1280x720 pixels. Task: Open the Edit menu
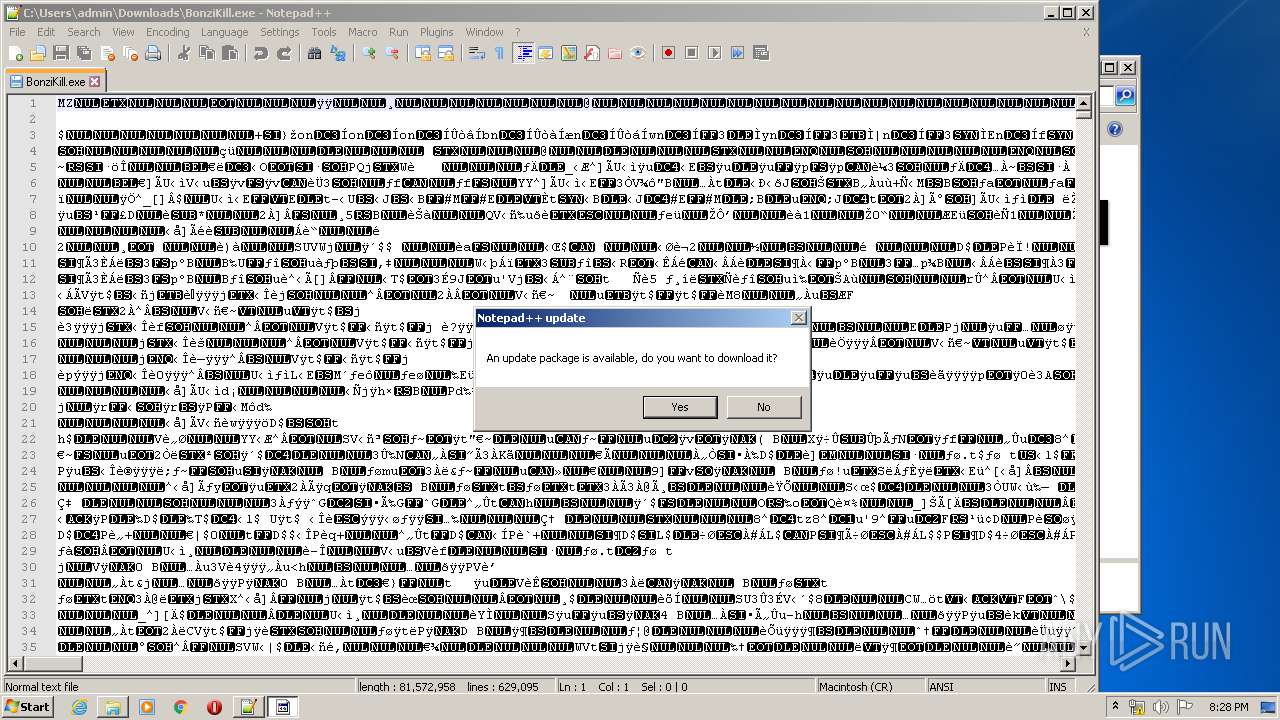45,32
